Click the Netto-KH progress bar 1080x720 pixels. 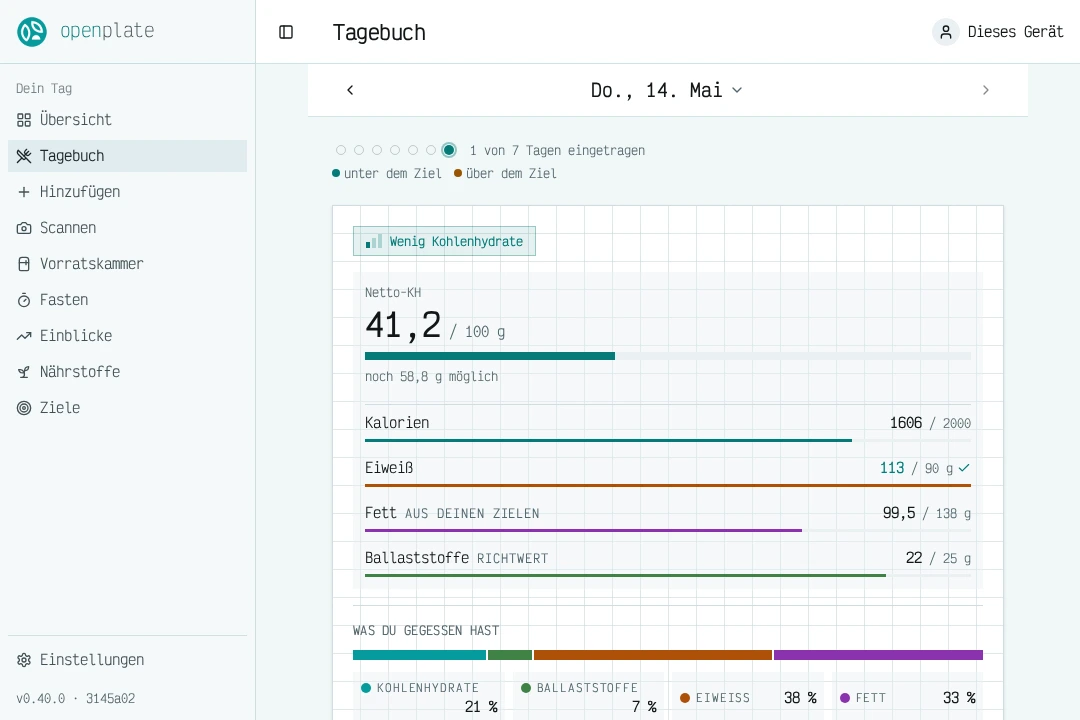click(x=668, y=356)
